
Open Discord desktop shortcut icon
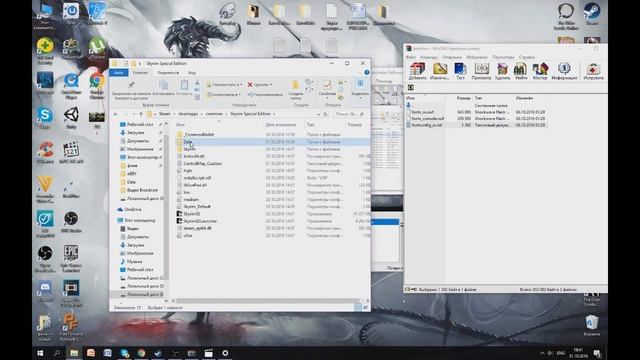pos(45,287)
